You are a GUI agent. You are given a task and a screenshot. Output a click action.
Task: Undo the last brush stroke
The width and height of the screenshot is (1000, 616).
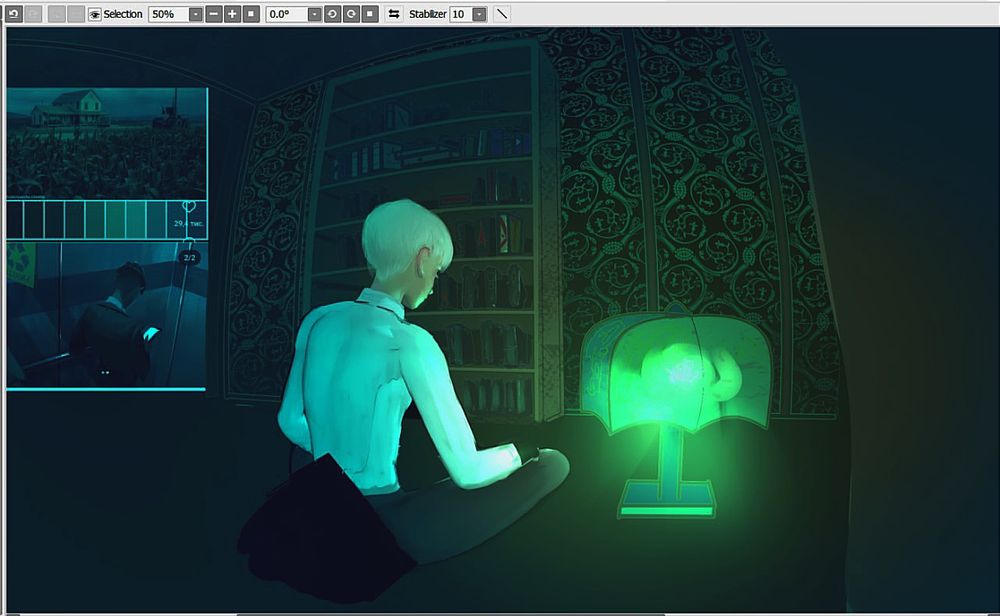coord(13,13)
